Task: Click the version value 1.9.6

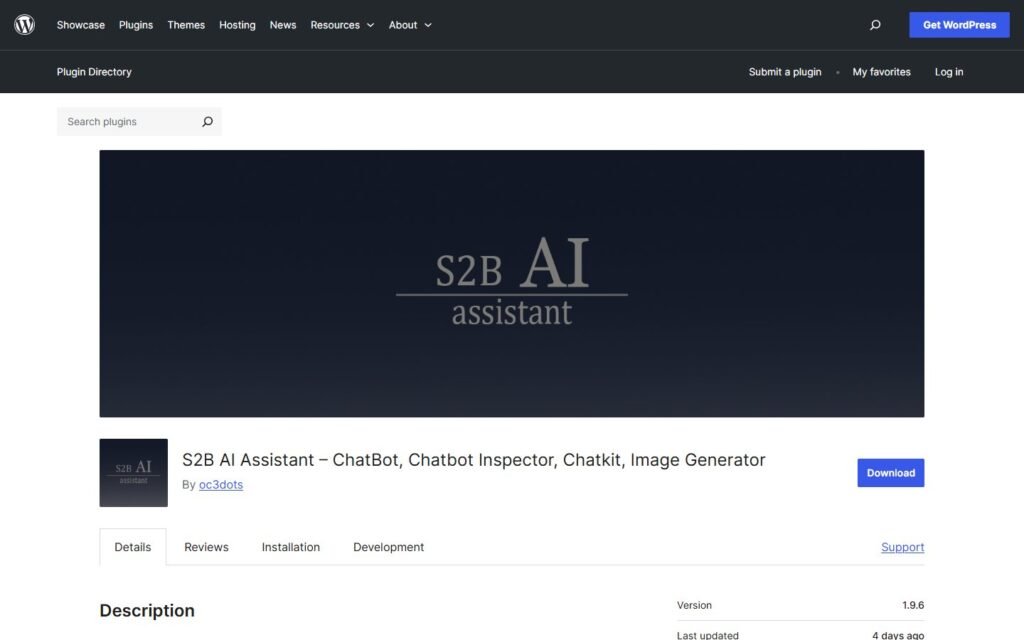Action: tap(913, 605)
